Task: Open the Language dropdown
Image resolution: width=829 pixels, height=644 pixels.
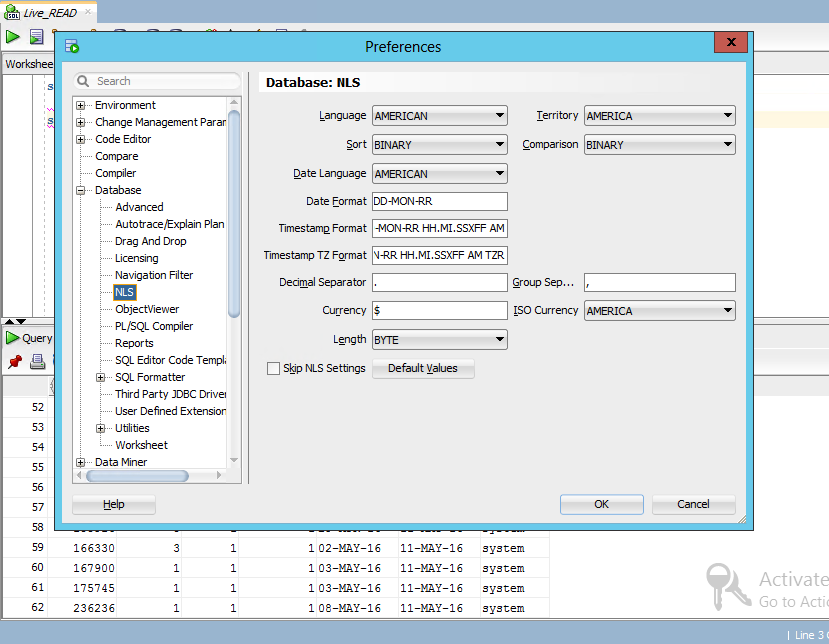Action: tap(440, 116)
